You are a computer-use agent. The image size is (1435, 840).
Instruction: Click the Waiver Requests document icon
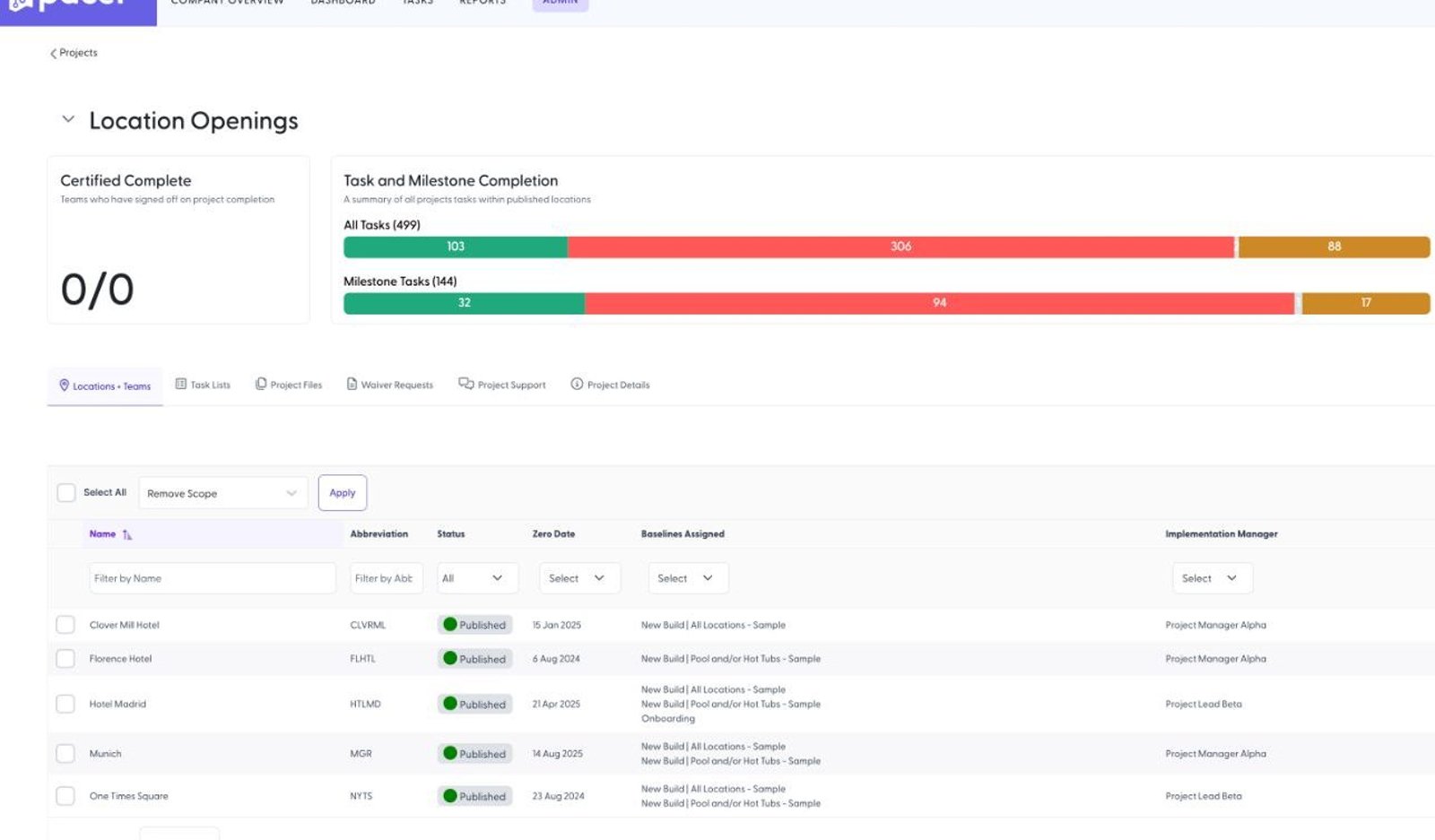352,384
